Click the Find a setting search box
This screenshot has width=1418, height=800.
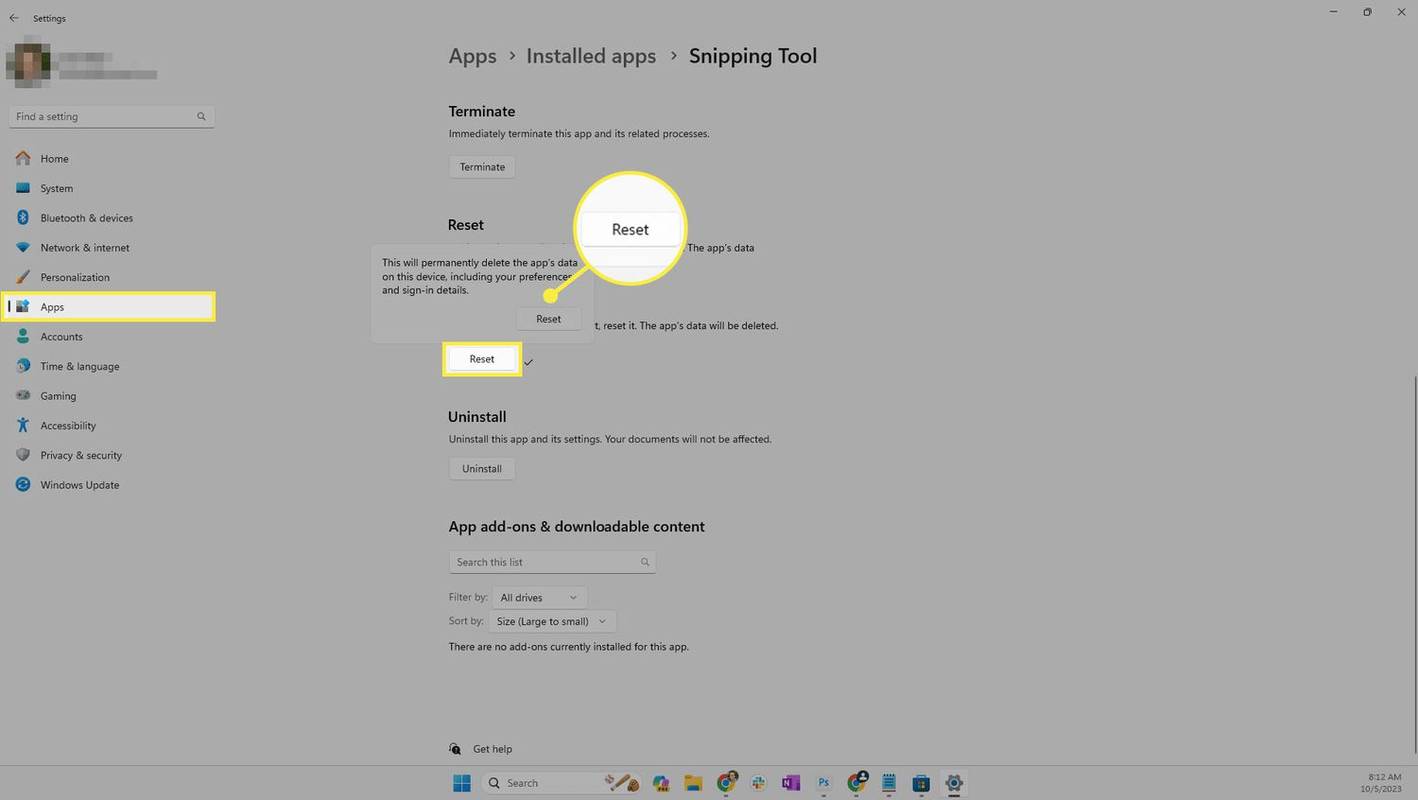click(111, 117)
